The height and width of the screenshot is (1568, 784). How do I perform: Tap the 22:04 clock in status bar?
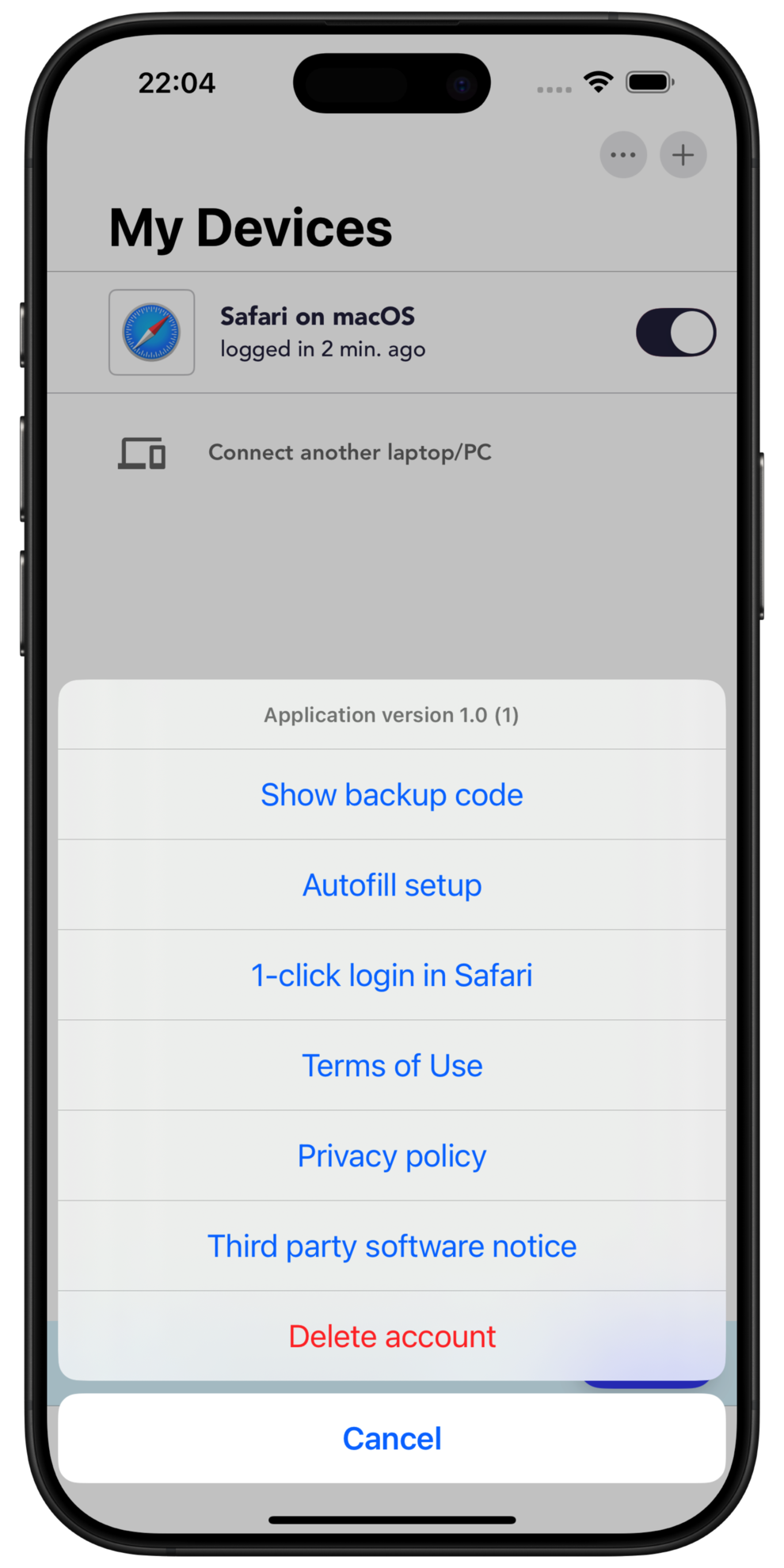coord(177,82)
